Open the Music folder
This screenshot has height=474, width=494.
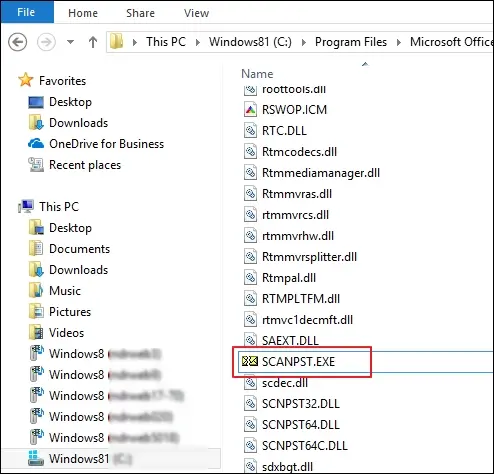coord(65,291)
